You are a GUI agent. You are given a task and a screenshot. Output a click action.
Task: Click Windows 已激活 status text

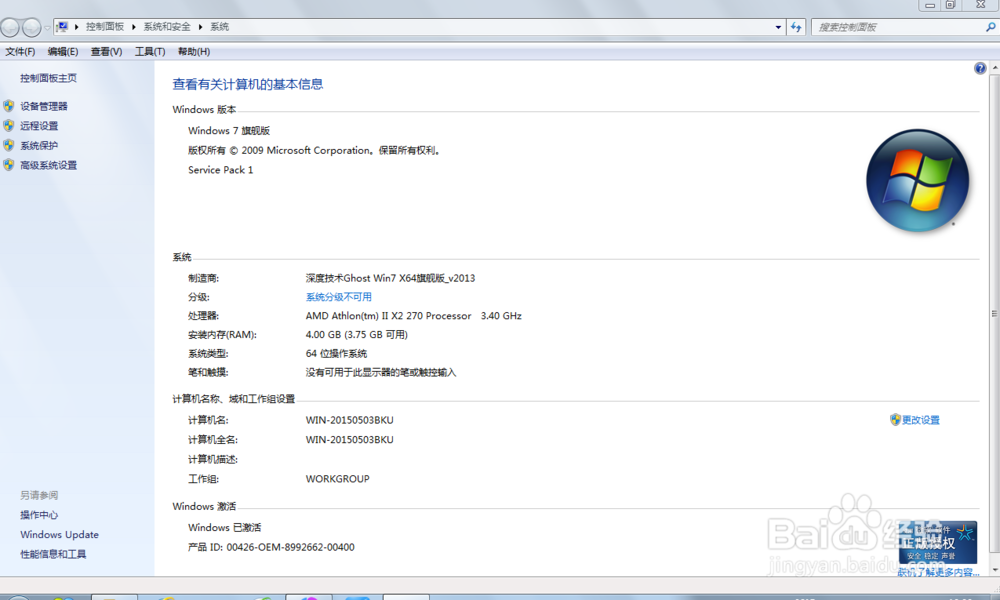tap(224, 527)
